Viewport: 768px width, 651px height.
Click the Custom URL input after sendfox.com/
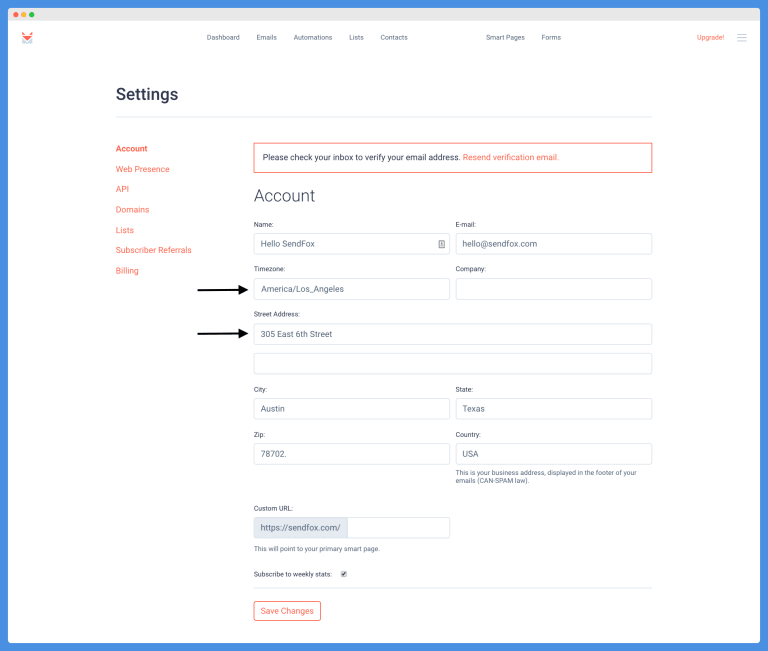coord(398,528)
